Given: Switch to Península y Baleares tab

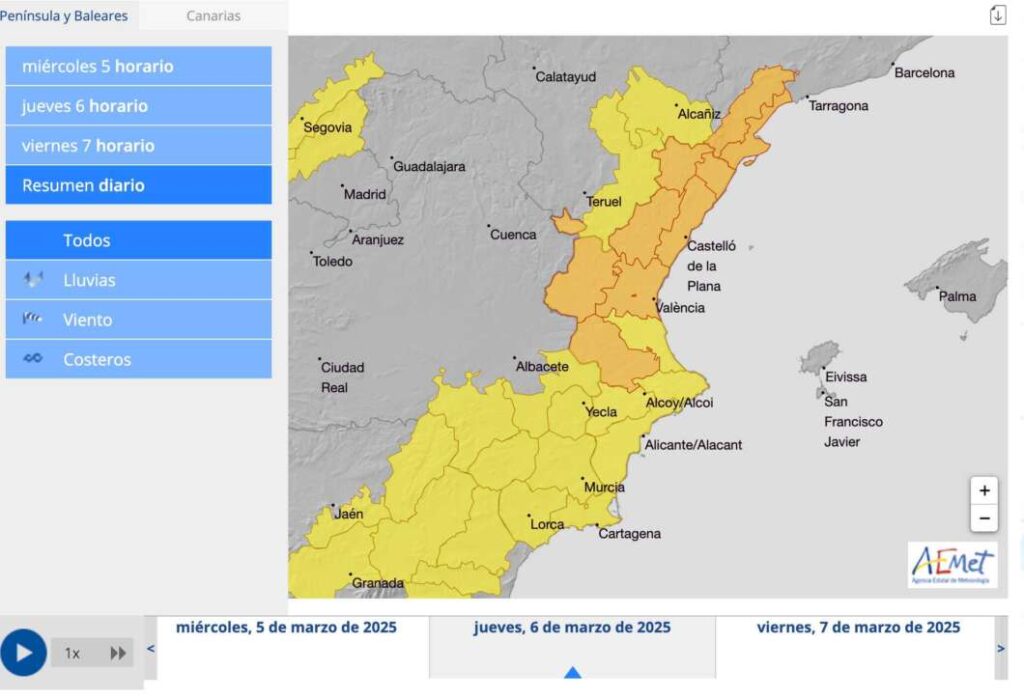Looking at the screenshot, I should point(64,16).
